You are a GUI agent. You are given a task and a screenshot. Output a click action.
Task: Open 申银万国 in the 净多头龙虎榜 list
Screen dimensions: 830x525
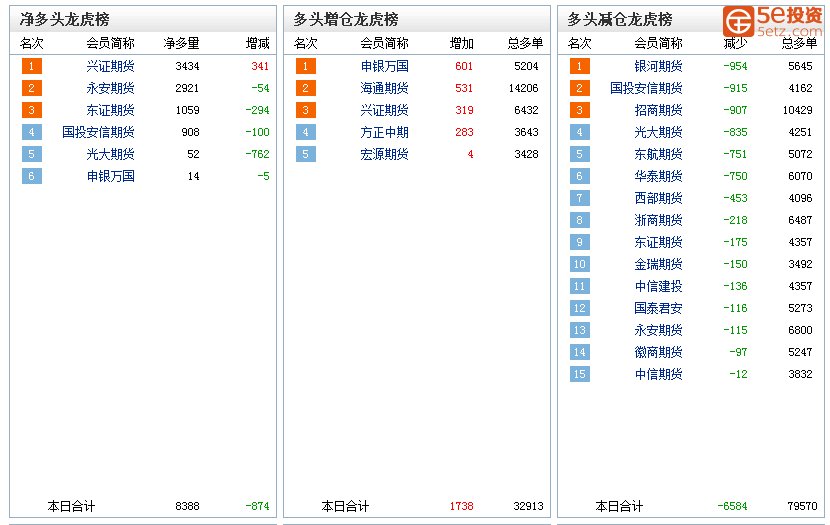tap(111, 176)
